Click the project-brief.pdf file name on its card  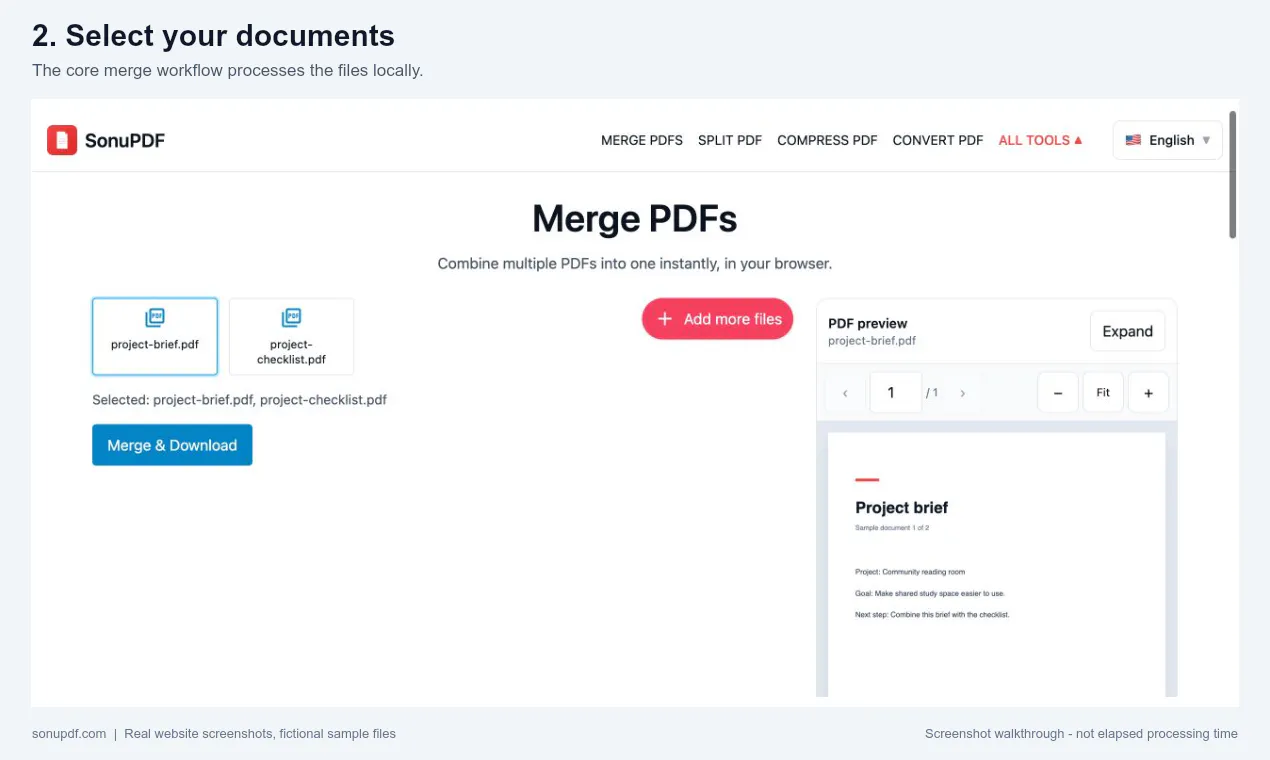pyautogui.click(x=155, y=345)
